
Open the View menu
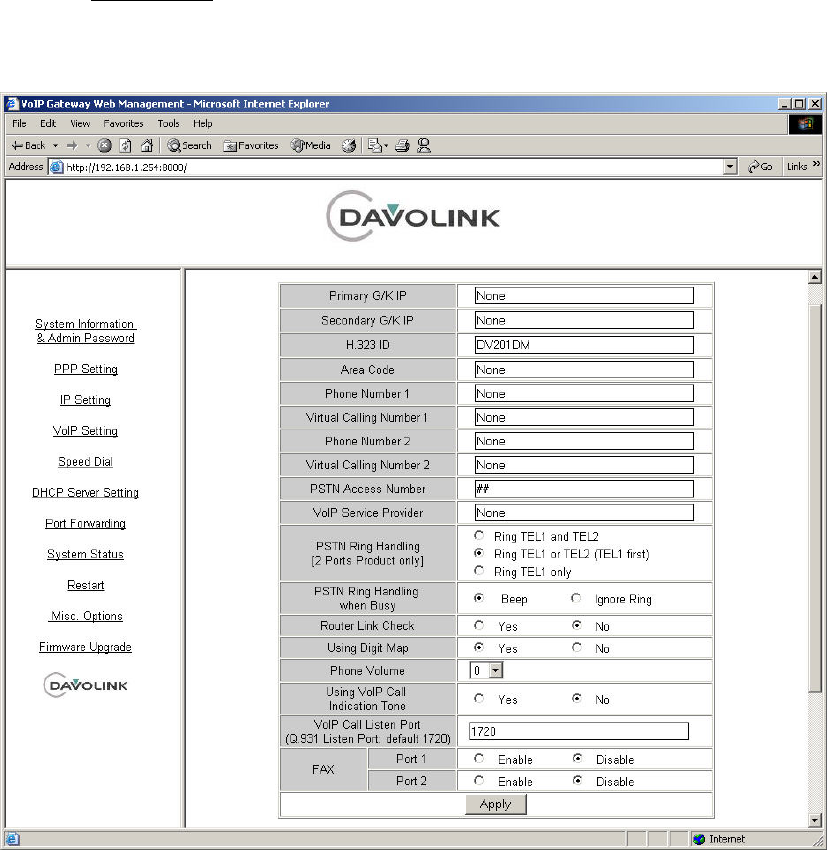(x=80, y=124)
